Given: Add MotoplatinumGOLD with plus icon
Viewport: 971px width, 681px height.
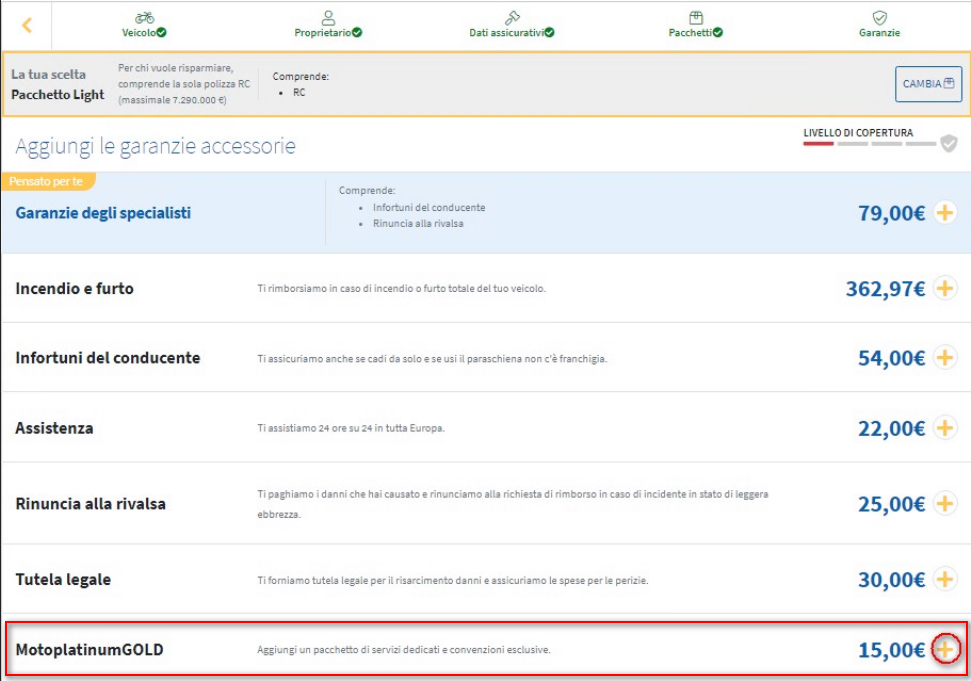Looking at the screenshot, I should (x=945, y=649).
